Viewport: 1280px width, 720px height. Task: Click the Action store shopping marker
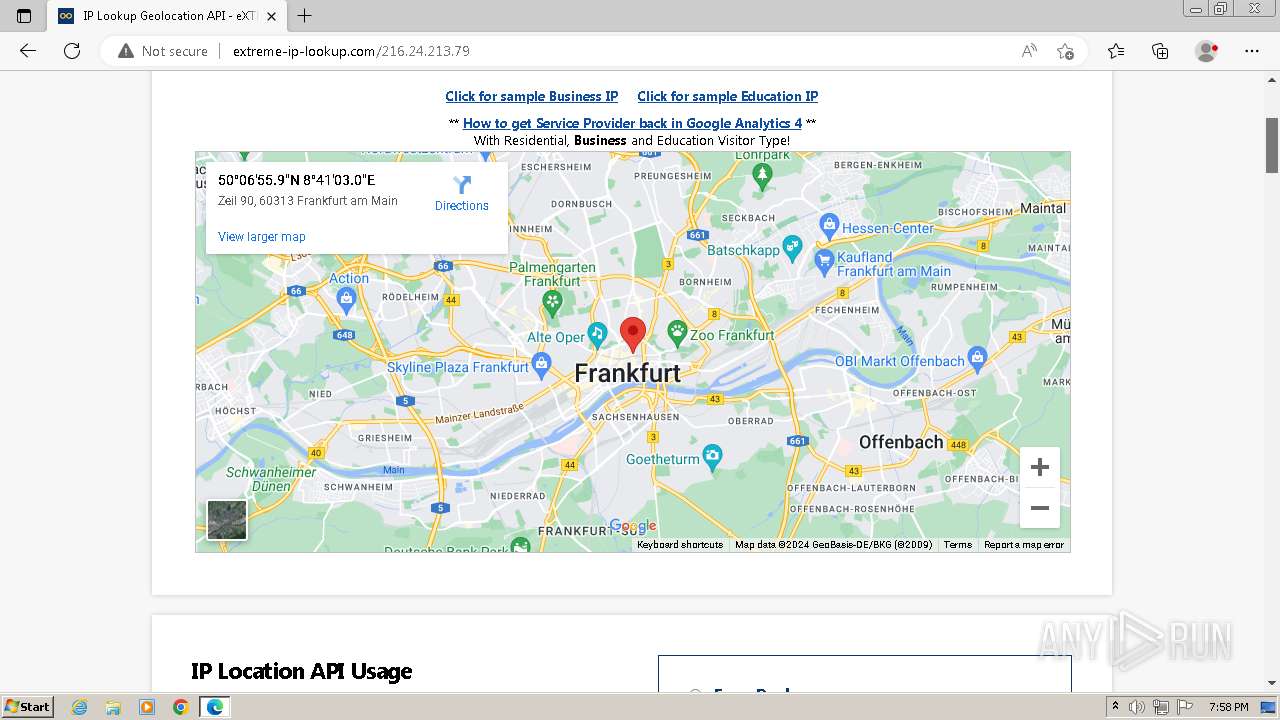tap(346, 298)
